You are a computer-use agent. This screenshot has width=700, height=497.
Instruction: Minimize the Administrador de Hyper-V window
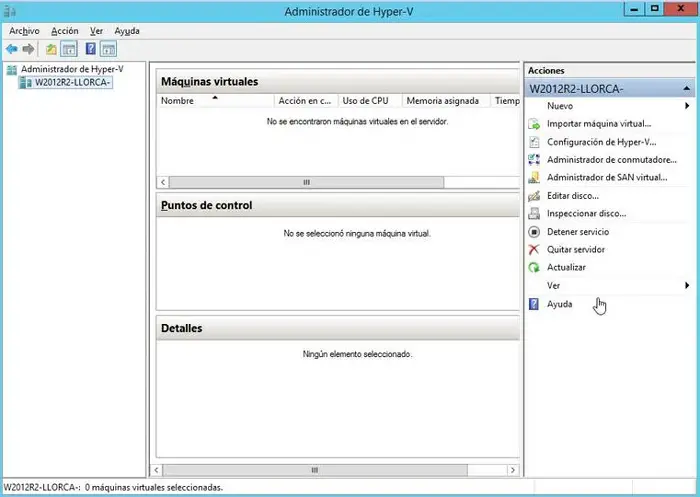tap(634, 9)
